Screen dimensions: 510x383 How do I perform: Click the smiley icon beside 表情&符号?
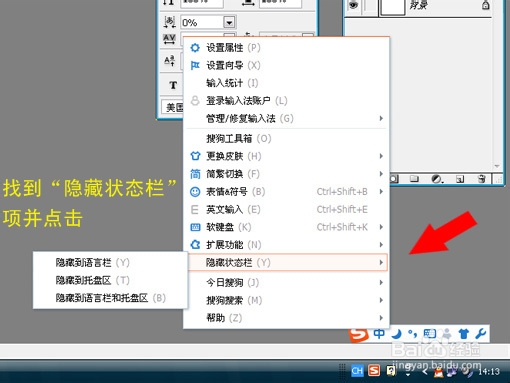pos(195,192)
